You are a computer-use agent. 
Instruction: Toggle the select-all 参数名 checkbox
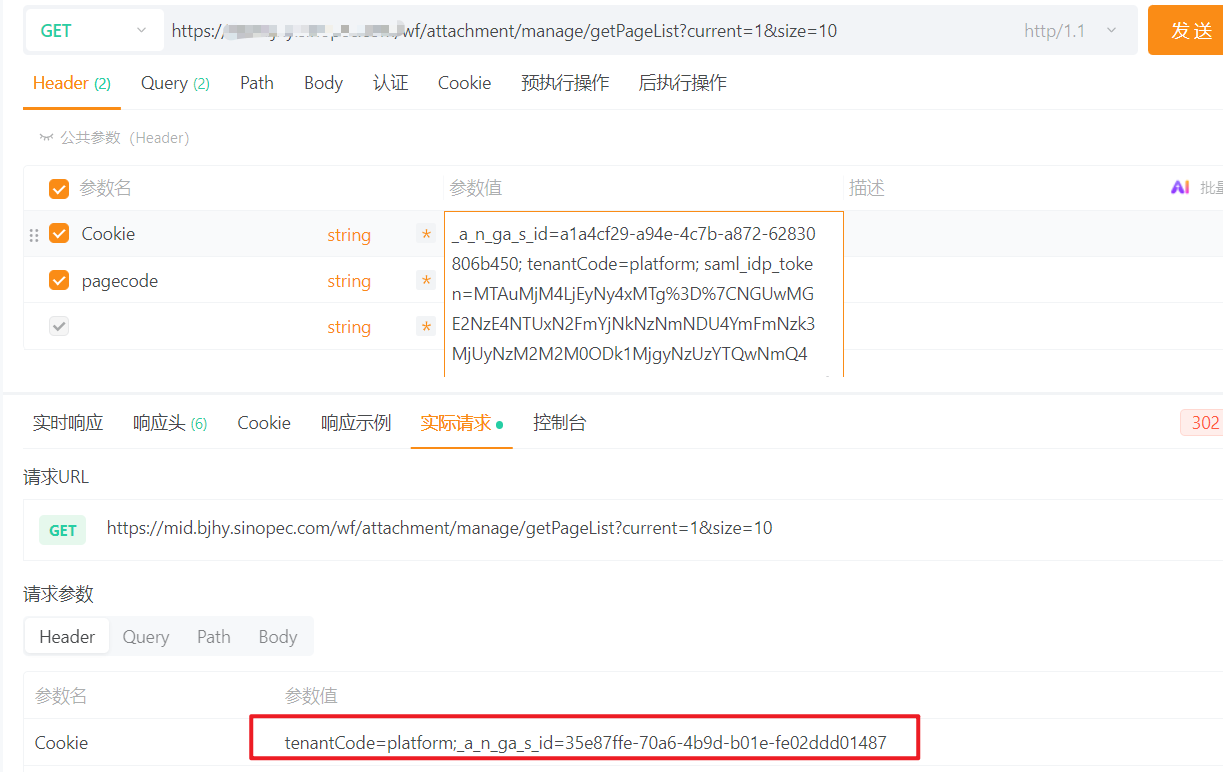(59, 188)
